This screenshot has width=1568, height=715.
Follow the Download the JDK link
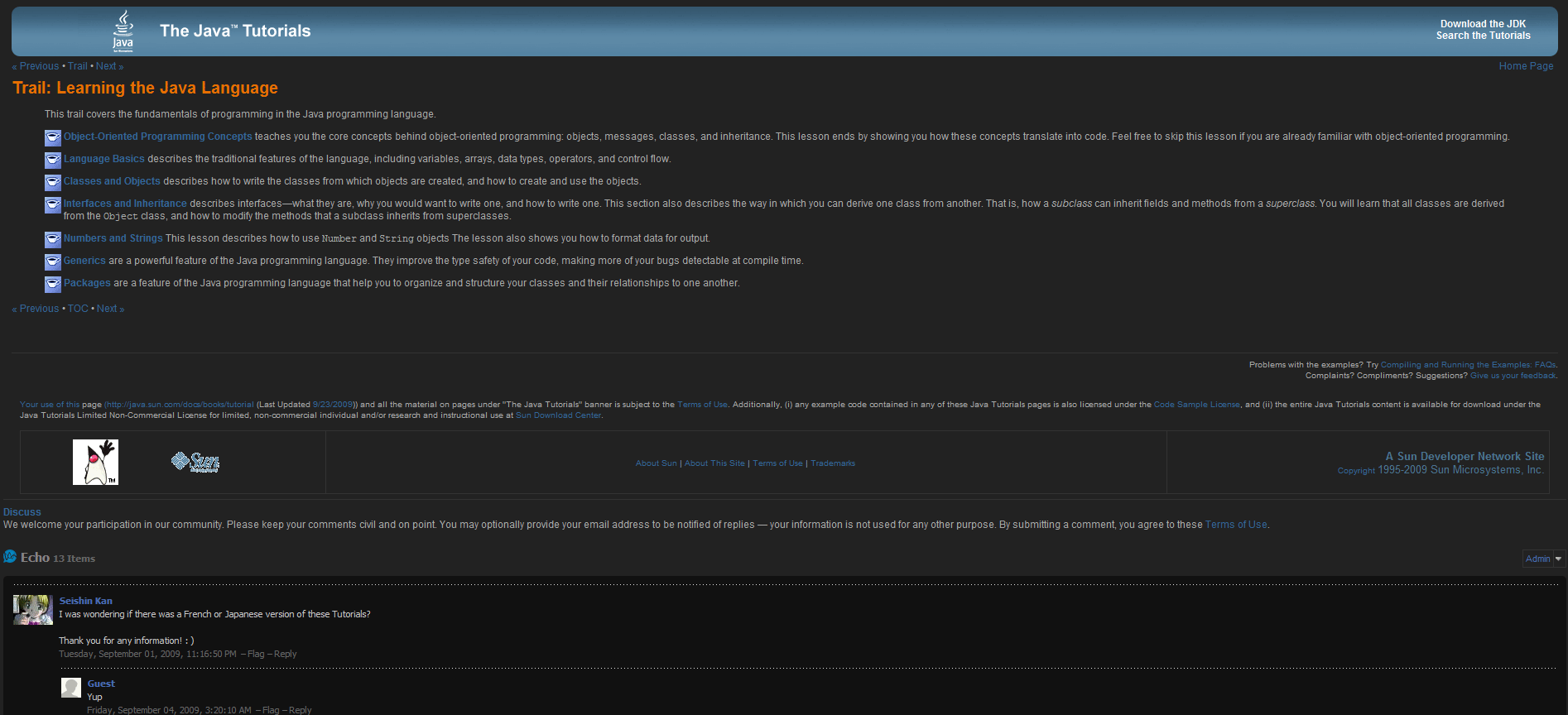(1483, 24)
